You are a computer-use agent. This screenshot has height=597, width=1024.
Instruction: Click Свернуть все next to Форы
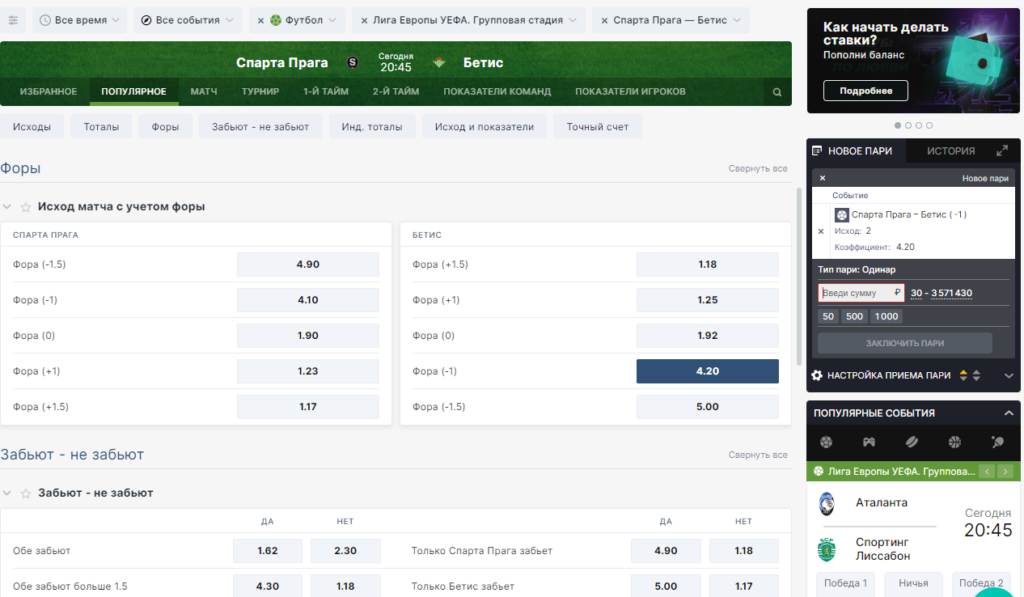tap(758, 169)
